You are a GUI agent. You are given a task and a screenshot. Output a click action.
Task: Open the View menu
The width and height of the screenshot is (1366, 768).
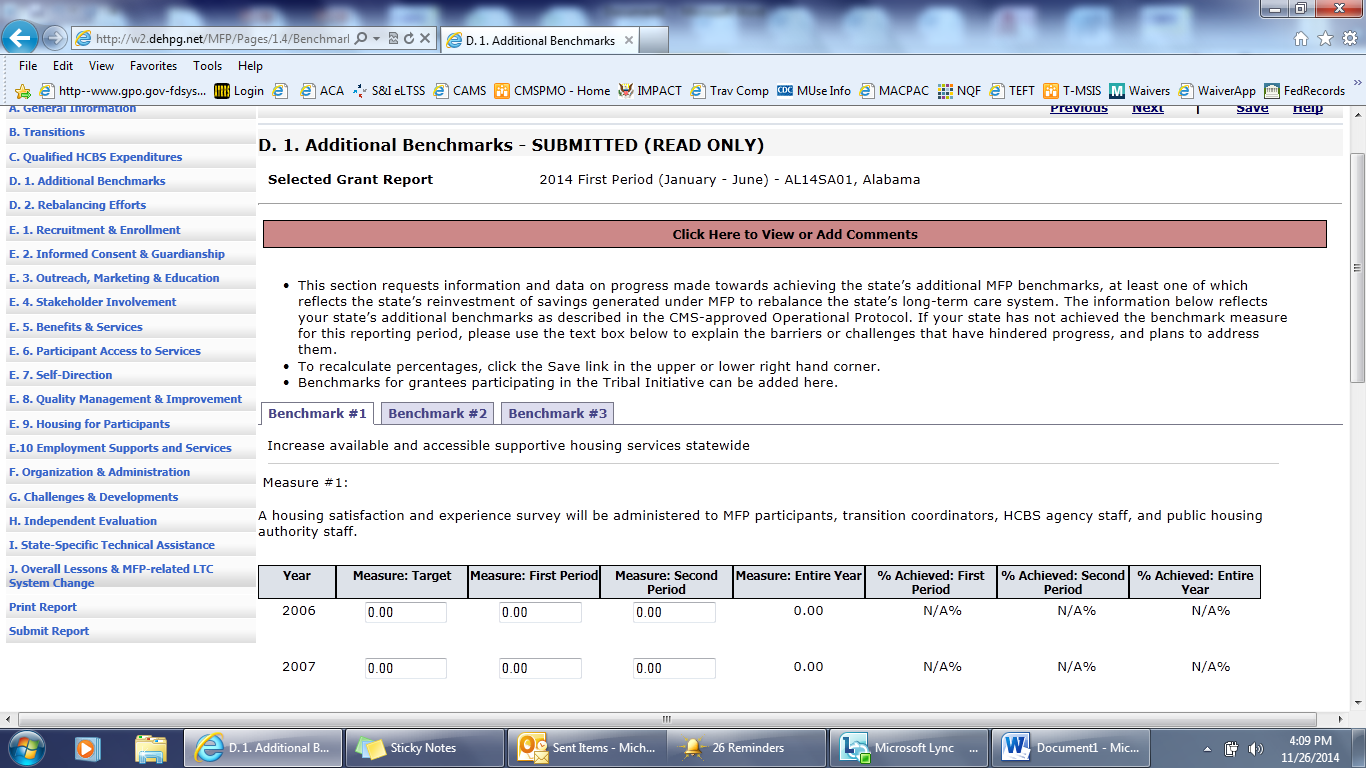tap(101, 66)
